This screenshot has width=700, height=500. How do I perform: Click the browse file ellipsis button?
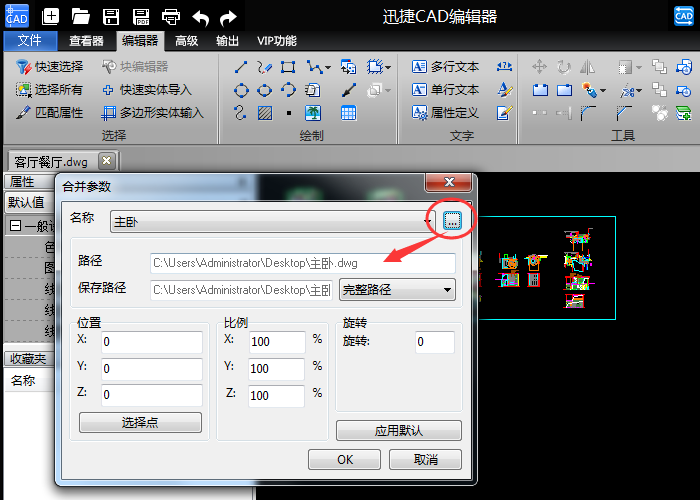click(x=452, y=221)
